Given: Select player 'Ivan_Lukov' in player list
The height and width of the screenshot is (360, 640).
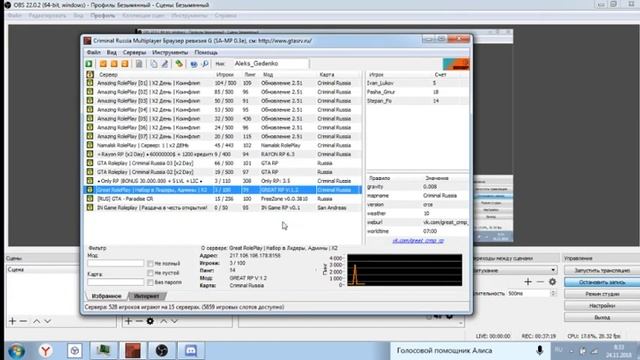Looking at the screenshot, I should pos(417,83).
